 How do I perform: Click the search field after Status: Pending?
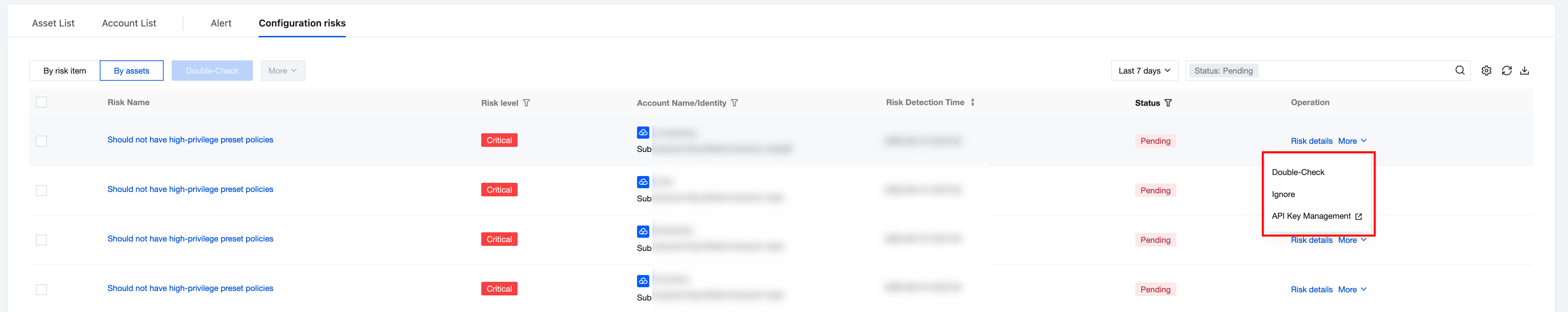coord(1351,71)
